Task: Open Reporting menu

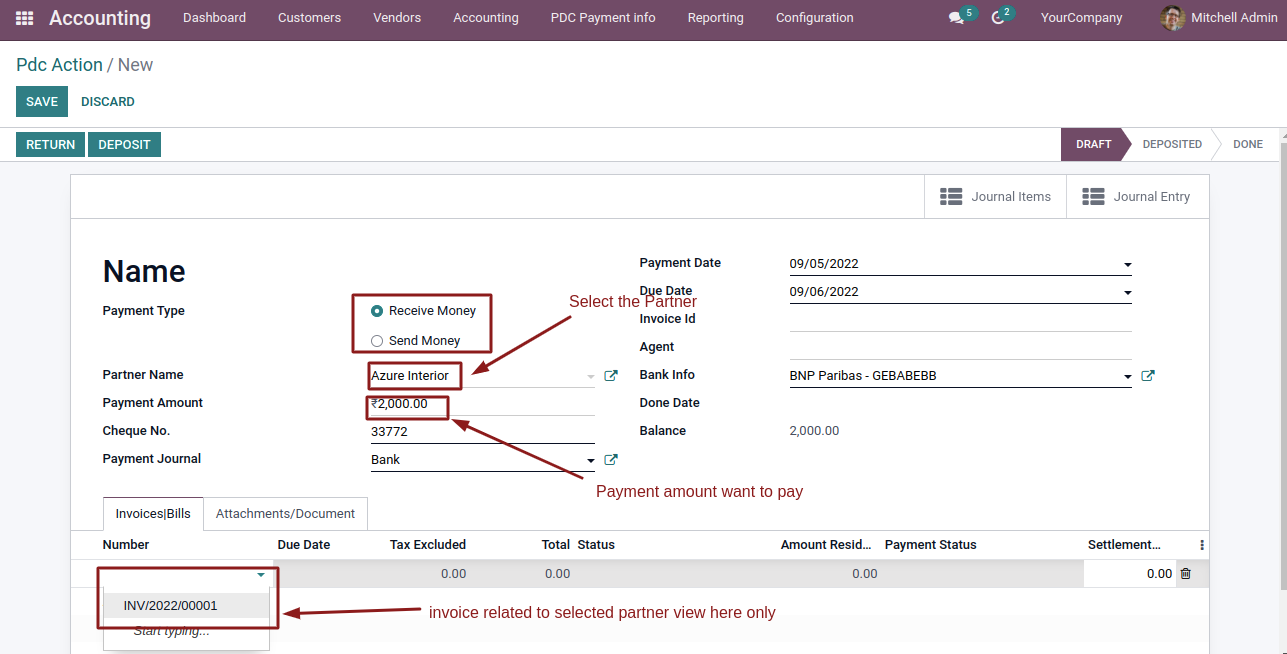Action: [x=716, y=18]
